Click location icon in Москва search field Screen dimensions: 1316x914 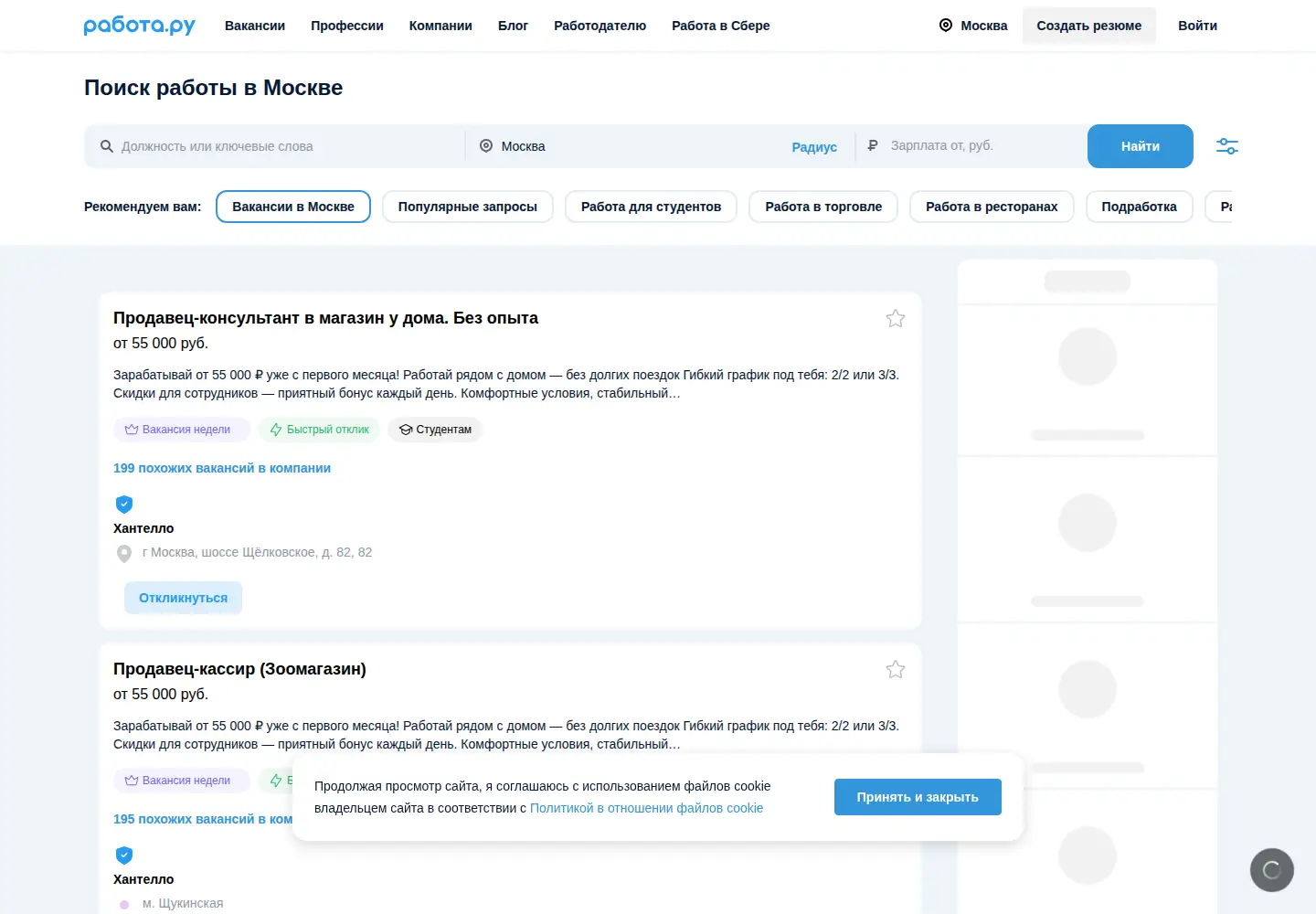pyautogui.click(x=486, y=146)
